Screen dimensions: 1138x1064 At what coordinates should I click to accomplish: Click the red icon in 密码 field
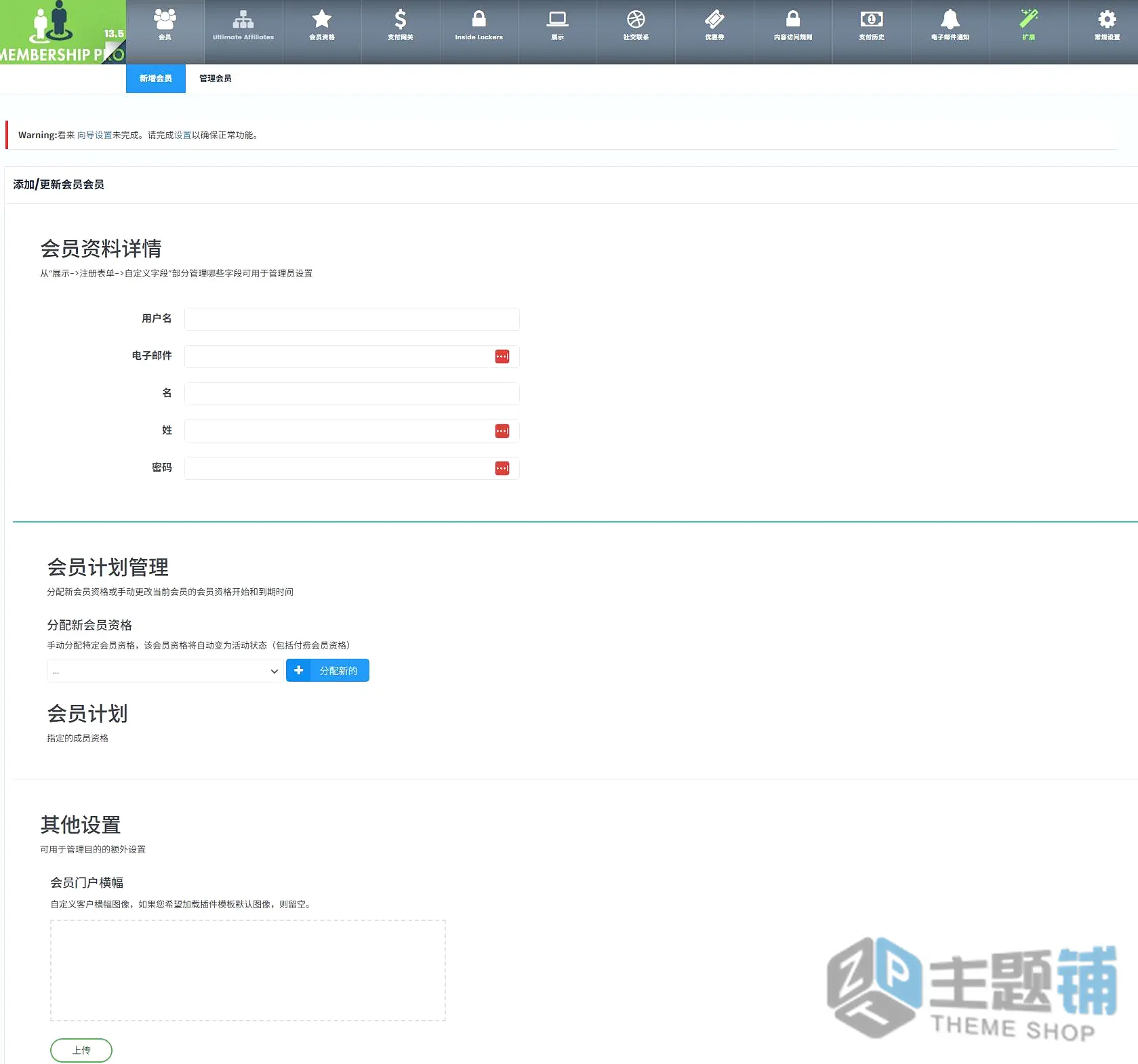tap(502, 468)
